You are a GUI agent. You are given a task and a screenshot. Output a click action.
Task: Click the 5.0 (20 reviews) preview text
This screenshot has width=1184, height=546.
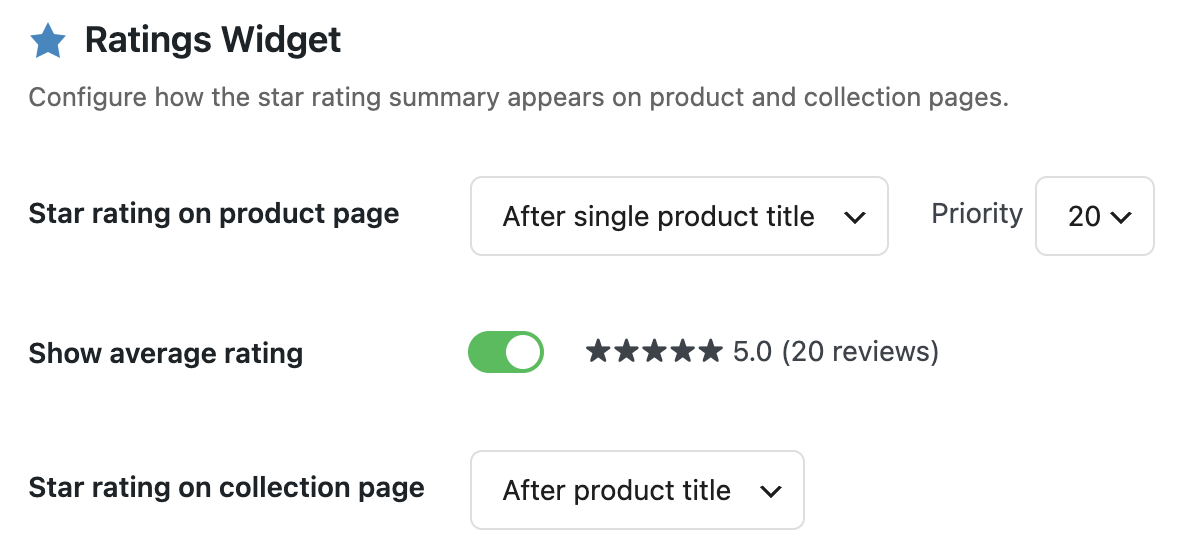tap(836, 351)
